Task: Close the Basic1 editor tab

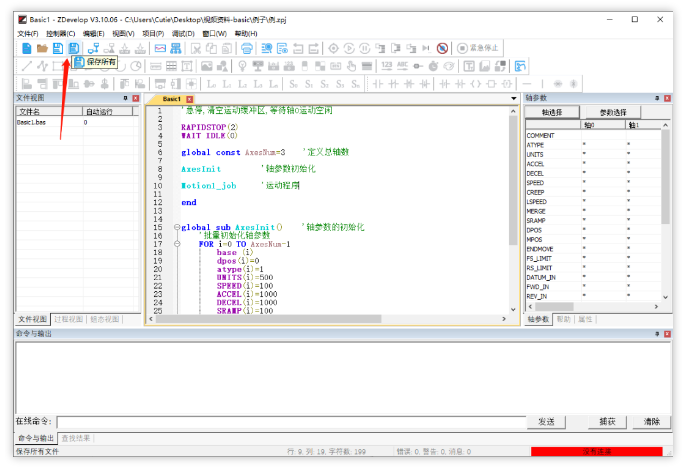Action: (190, 99)
